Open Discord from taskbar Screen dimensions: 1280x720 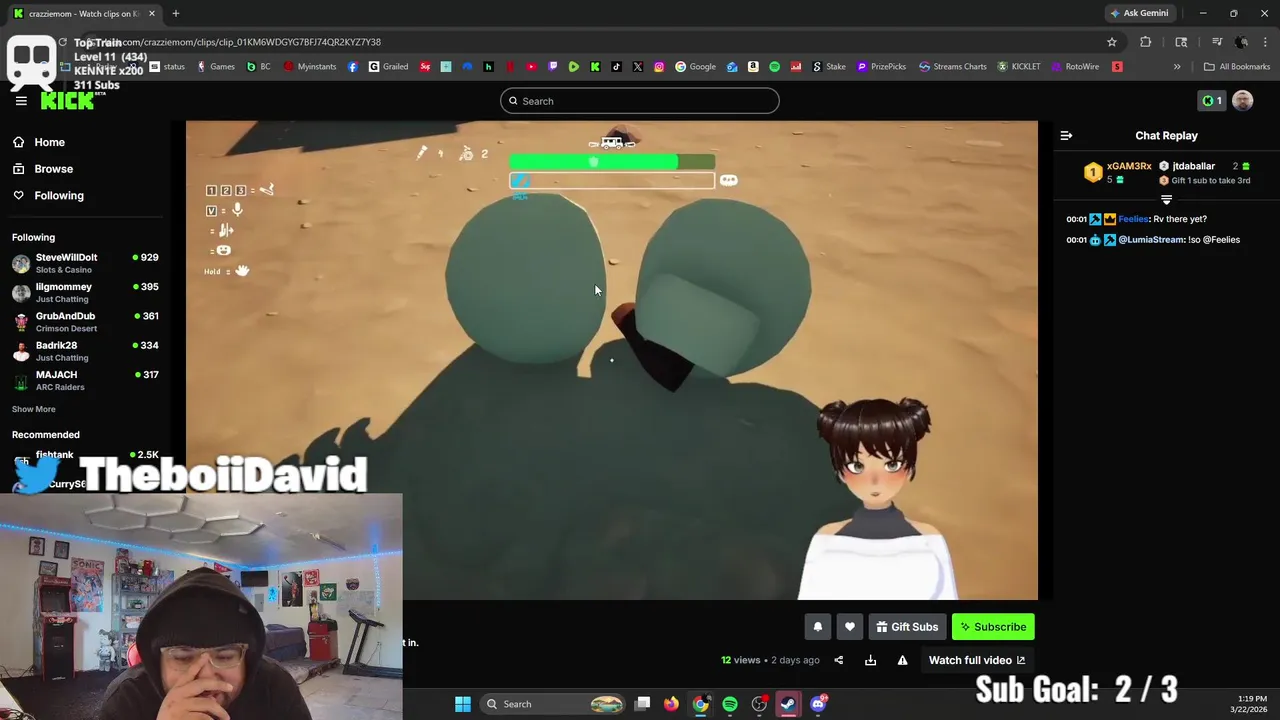pos(818,704)
